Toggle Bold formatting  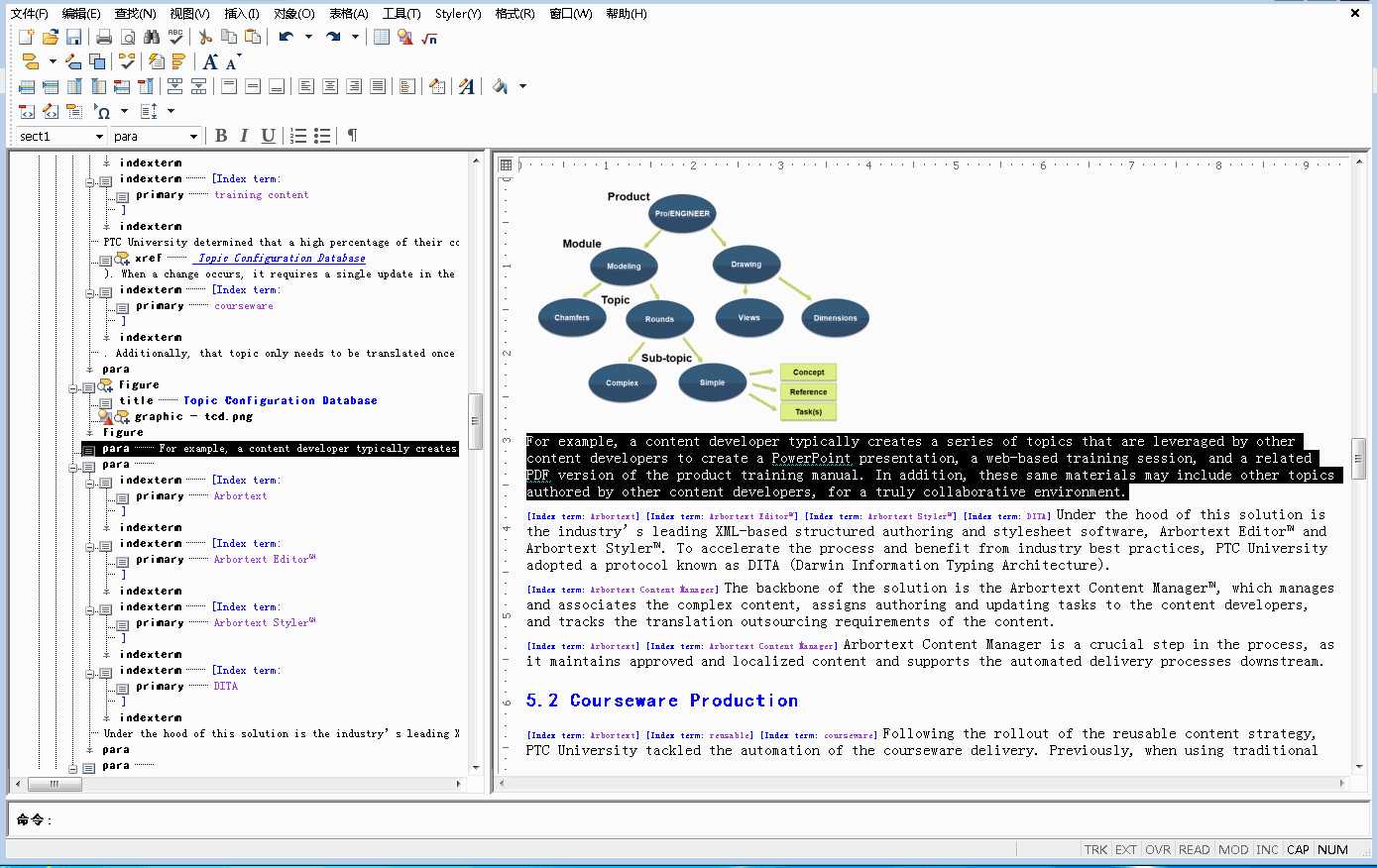[x=221, y=136]
